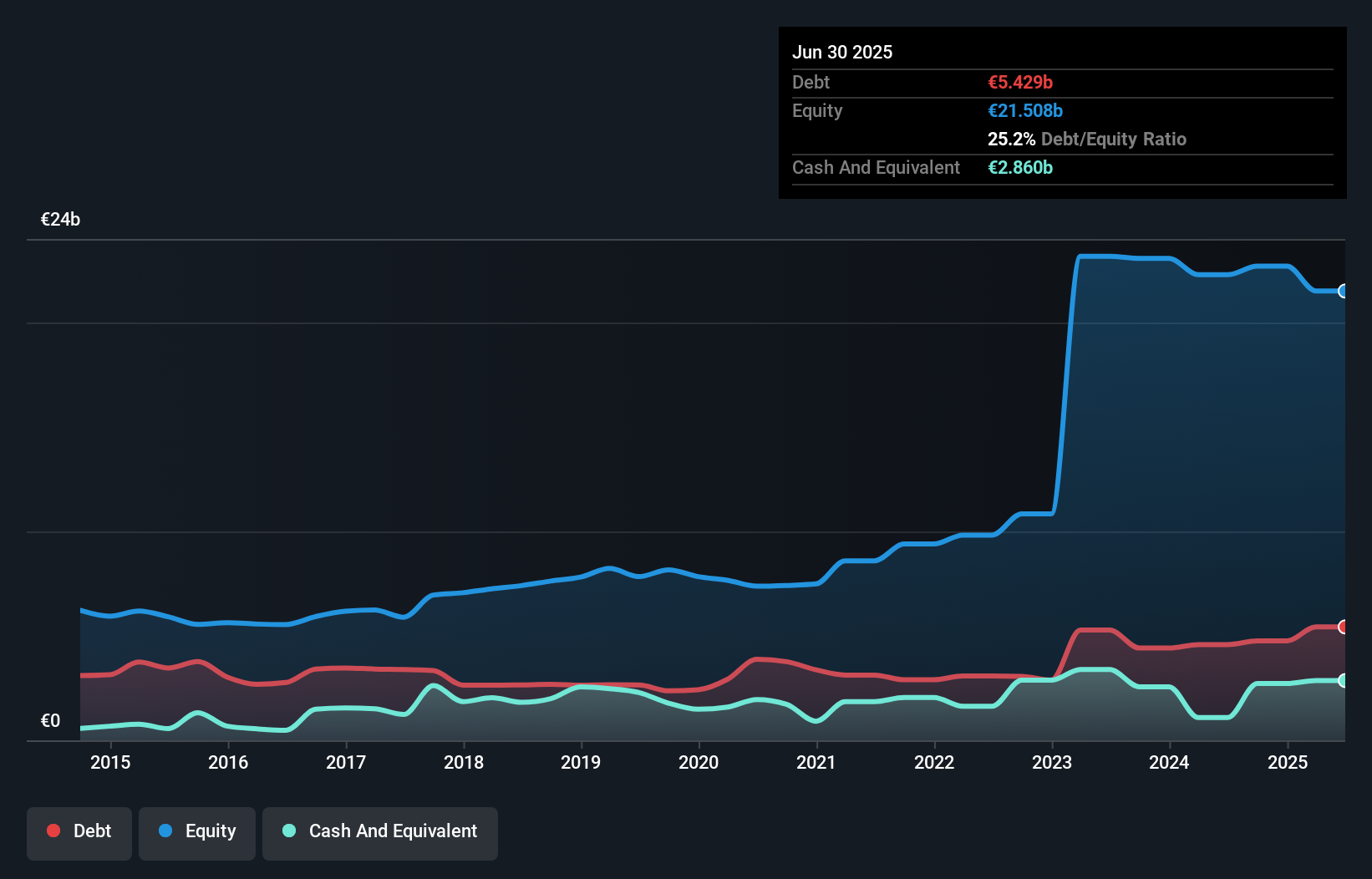1372x879 pixels.
Task: Select the 2020 year axis label
Action: [699, 763]
